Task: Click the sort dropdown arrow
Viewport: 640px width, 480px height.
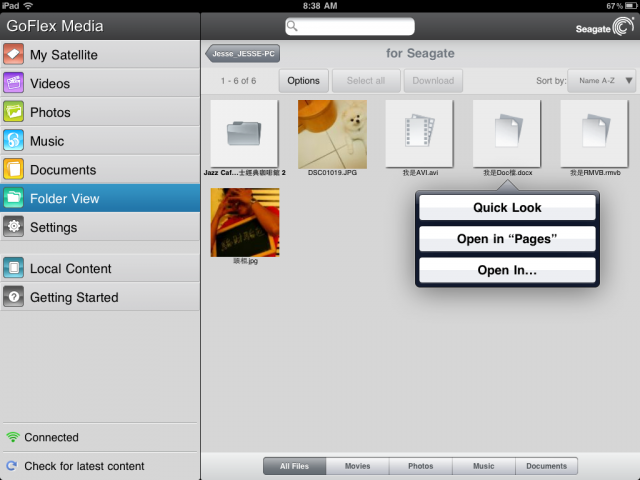Action: click(x=629, y=81)
